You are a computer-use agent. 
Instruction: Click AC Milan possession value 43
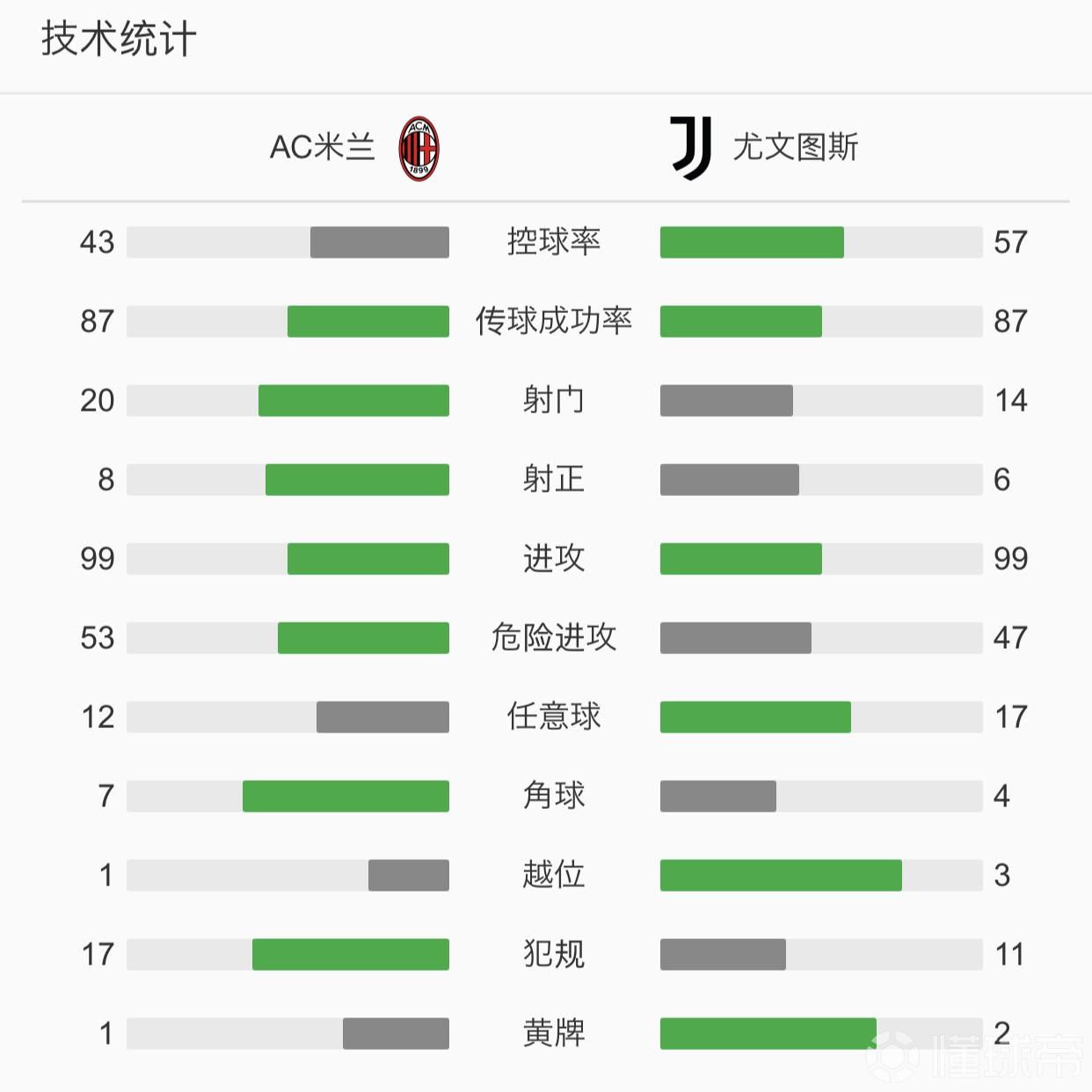(x=97, y=243)
